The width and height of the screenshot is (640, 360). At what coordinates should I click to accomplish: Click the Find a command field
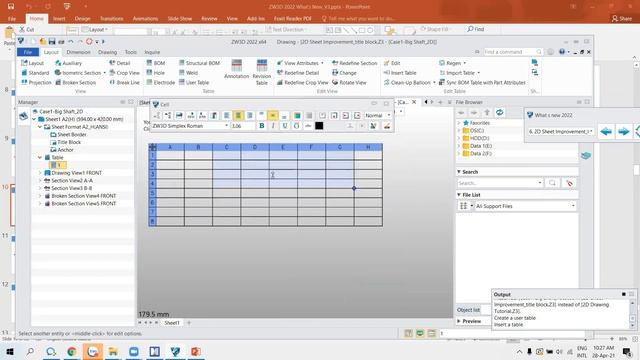(x=513, y=52)
